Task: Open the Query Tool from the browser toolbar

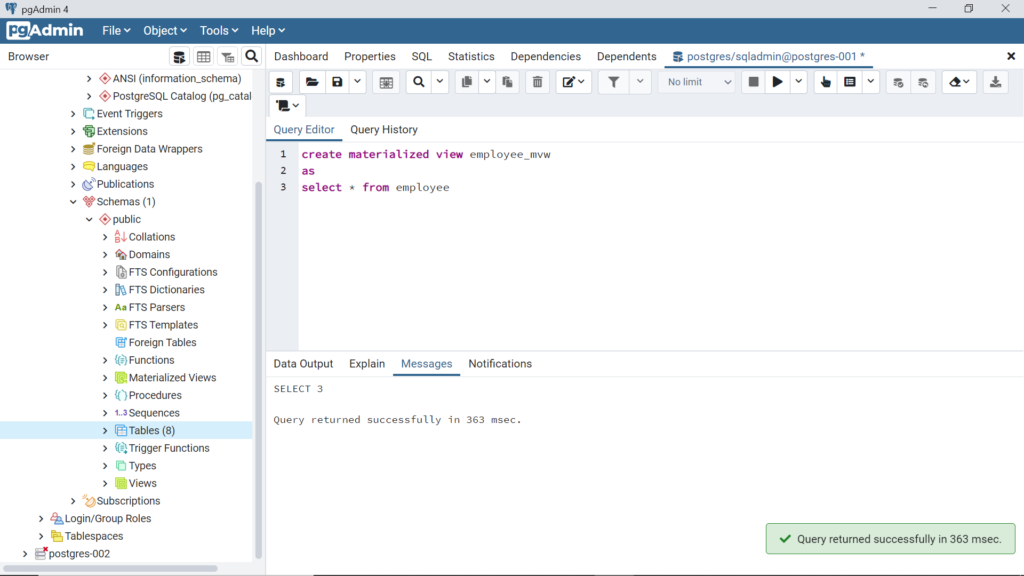Action: pyautogui.click(x=179, y=57)
